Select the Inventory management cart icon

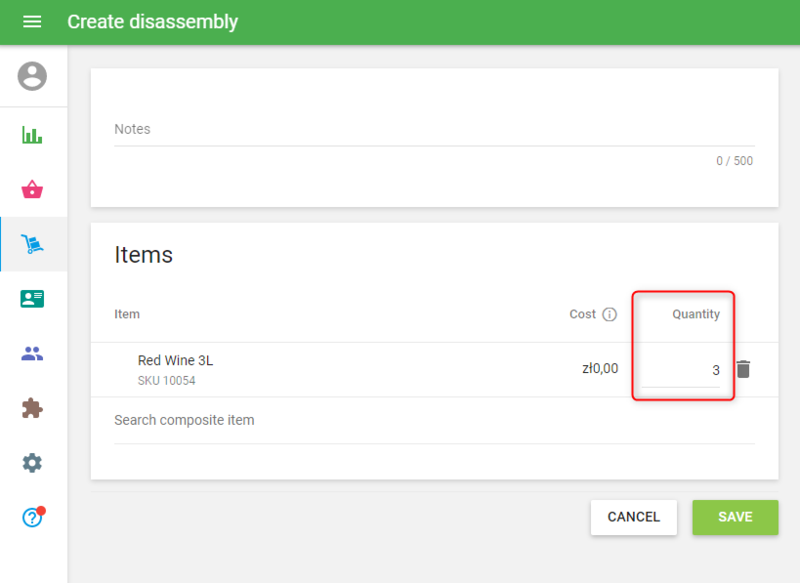point(32,244)
